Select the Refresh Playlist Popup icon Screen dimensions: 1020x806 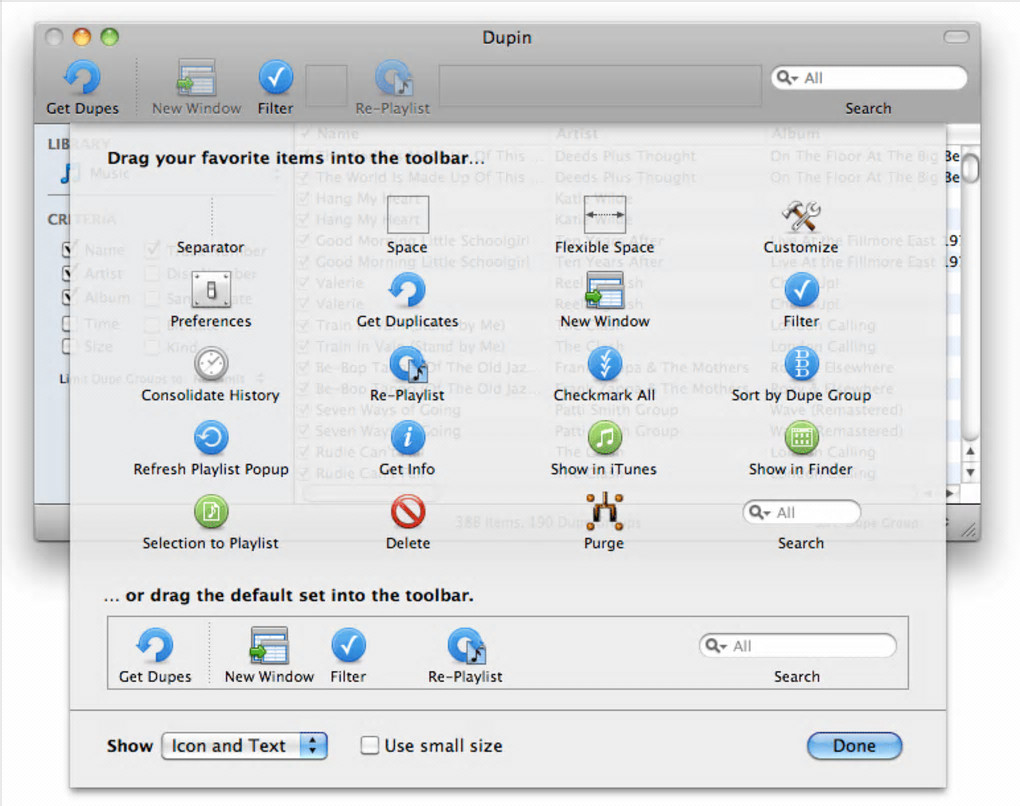pos(211,438)
